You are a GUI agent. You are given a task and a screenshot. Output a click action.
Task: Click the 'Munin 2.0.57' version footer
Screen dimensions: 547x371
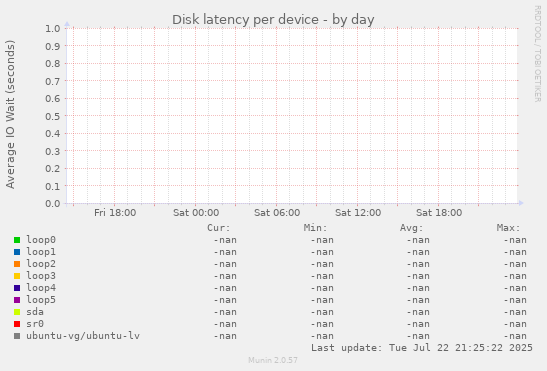point(273,360)
